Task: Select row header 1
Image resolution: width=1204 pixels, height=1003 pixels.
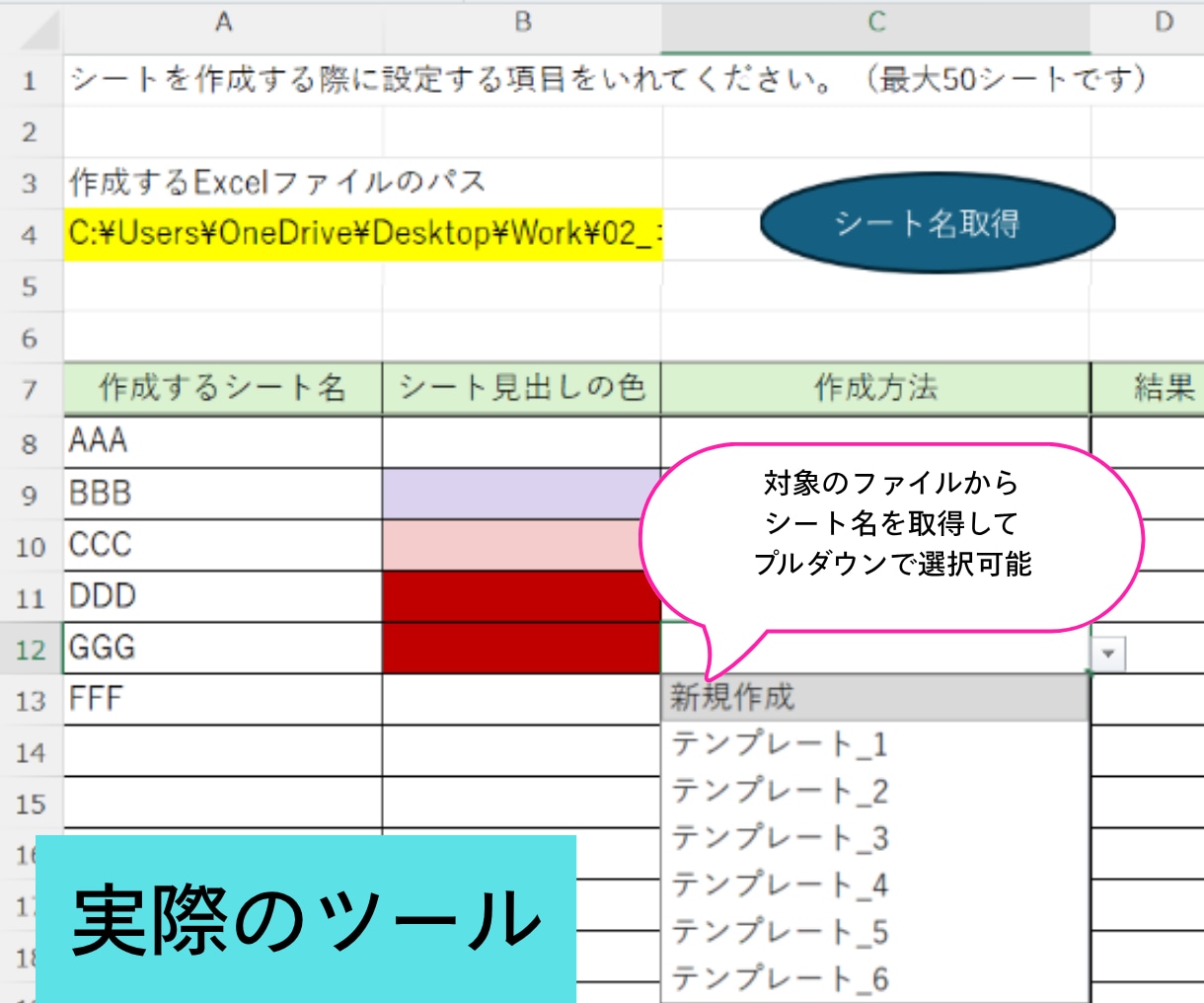Action: (31, 80)
